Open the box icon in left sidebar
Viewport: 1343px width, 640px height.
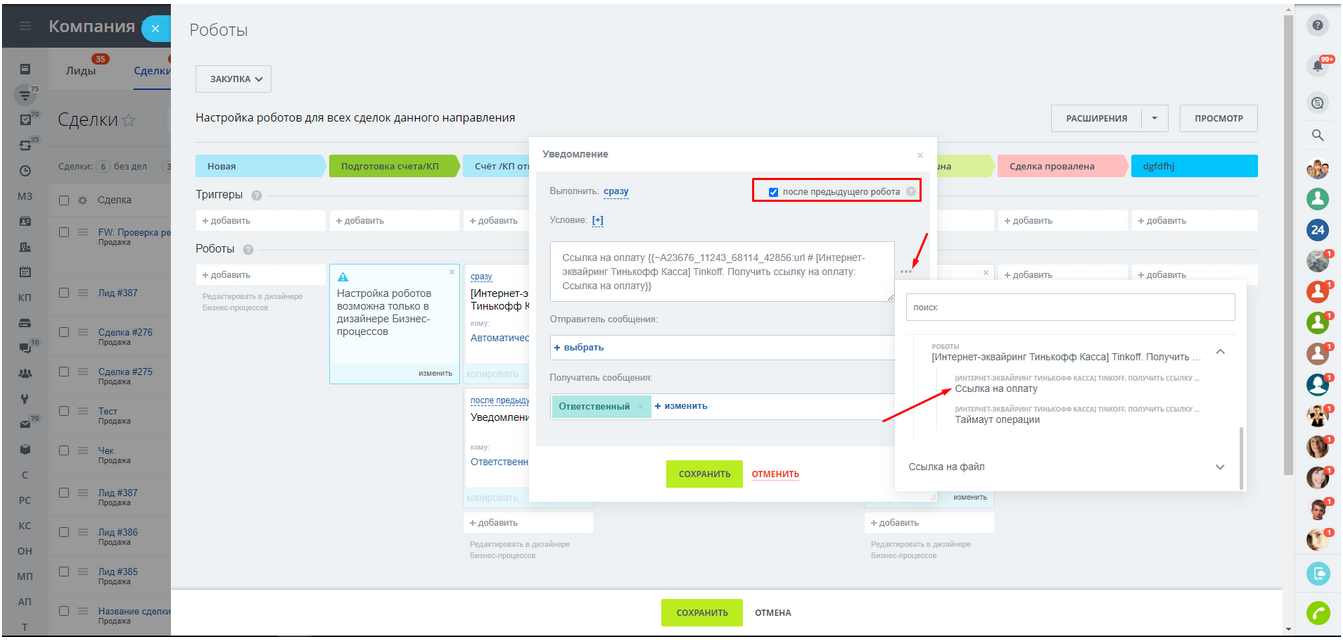pos(25,449)
